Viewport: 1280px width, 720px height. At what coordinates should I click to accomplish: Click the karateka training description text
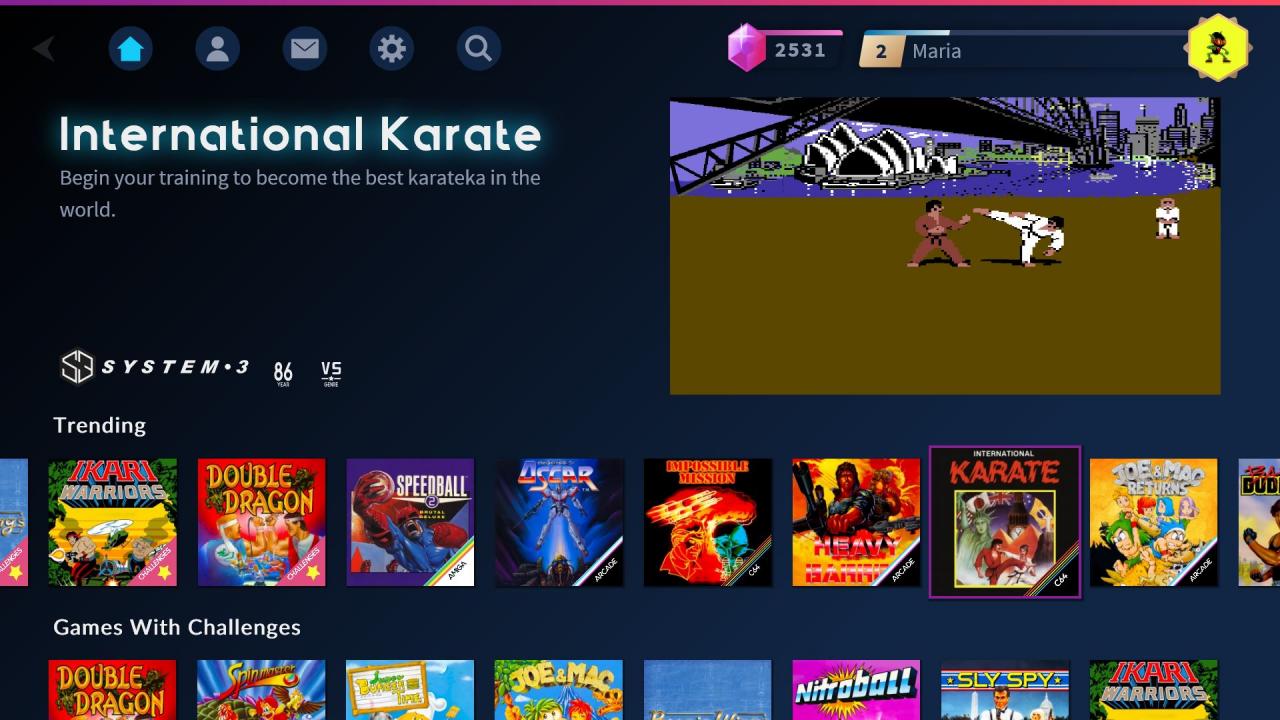pyautogui.click(x=300, y=193)
